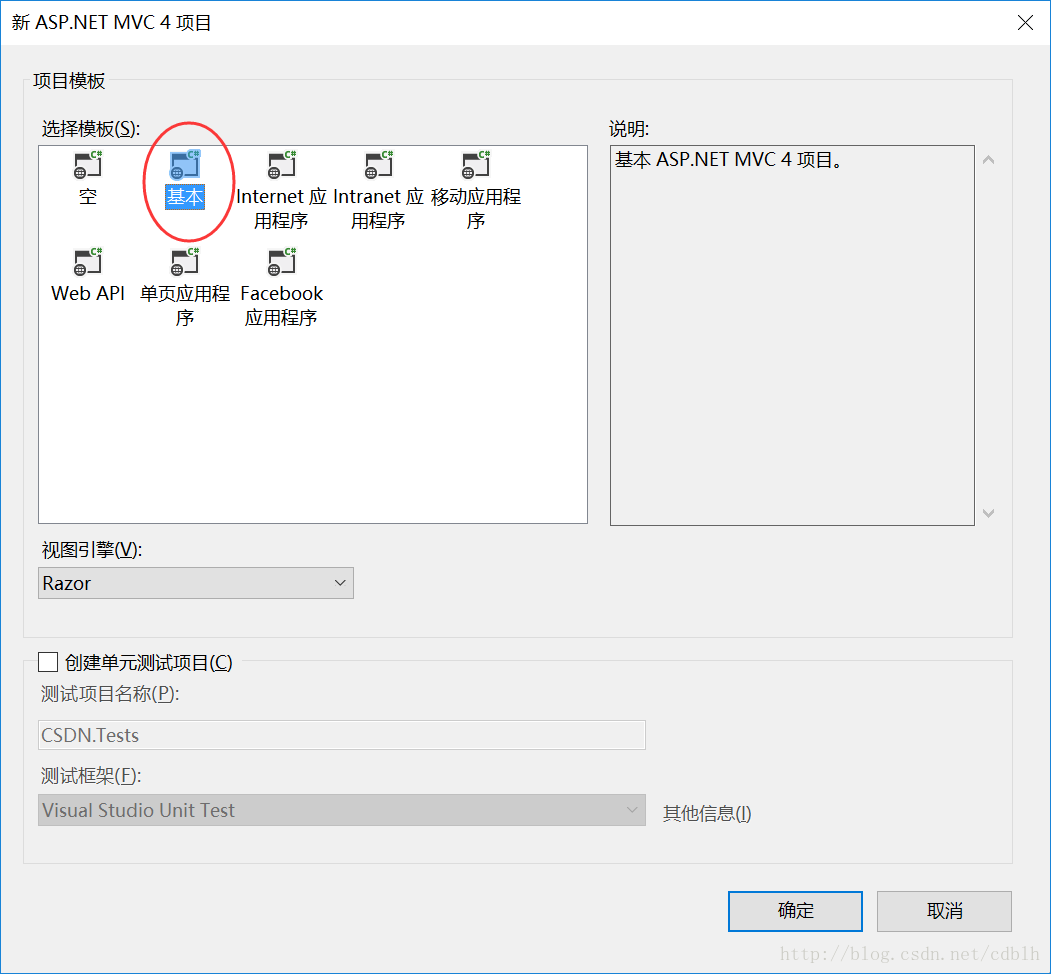The width and height of the screenshot is (1051, 974).
Task: Open the 测试框架 Visual Studio Unit Test dropdown
Action: (342, 810)
